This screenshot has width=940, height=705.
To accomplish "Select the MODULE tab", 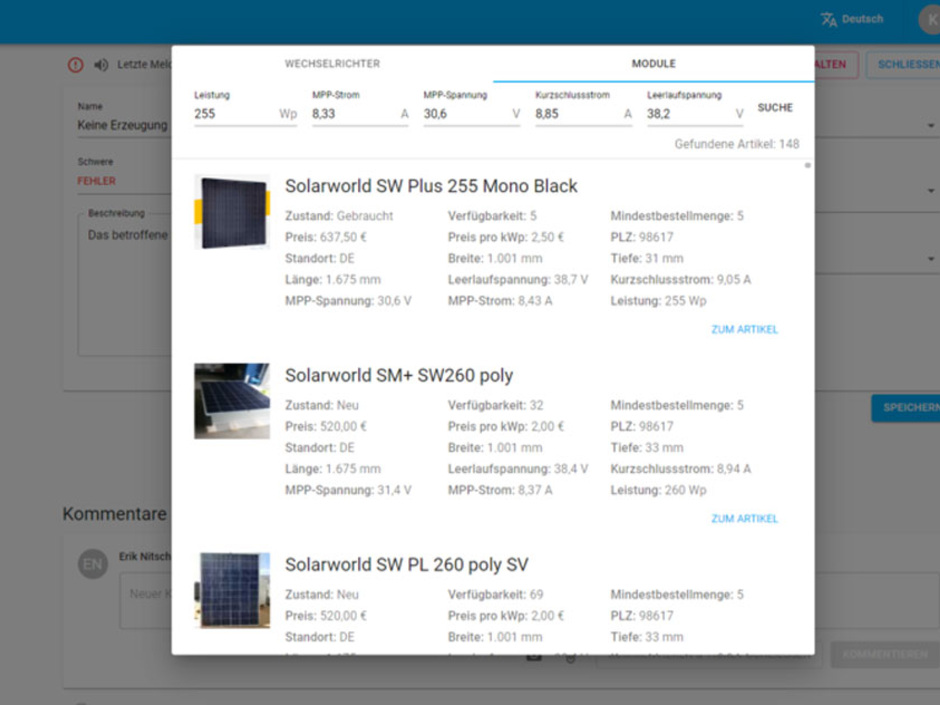I will (x=653, y=63).
